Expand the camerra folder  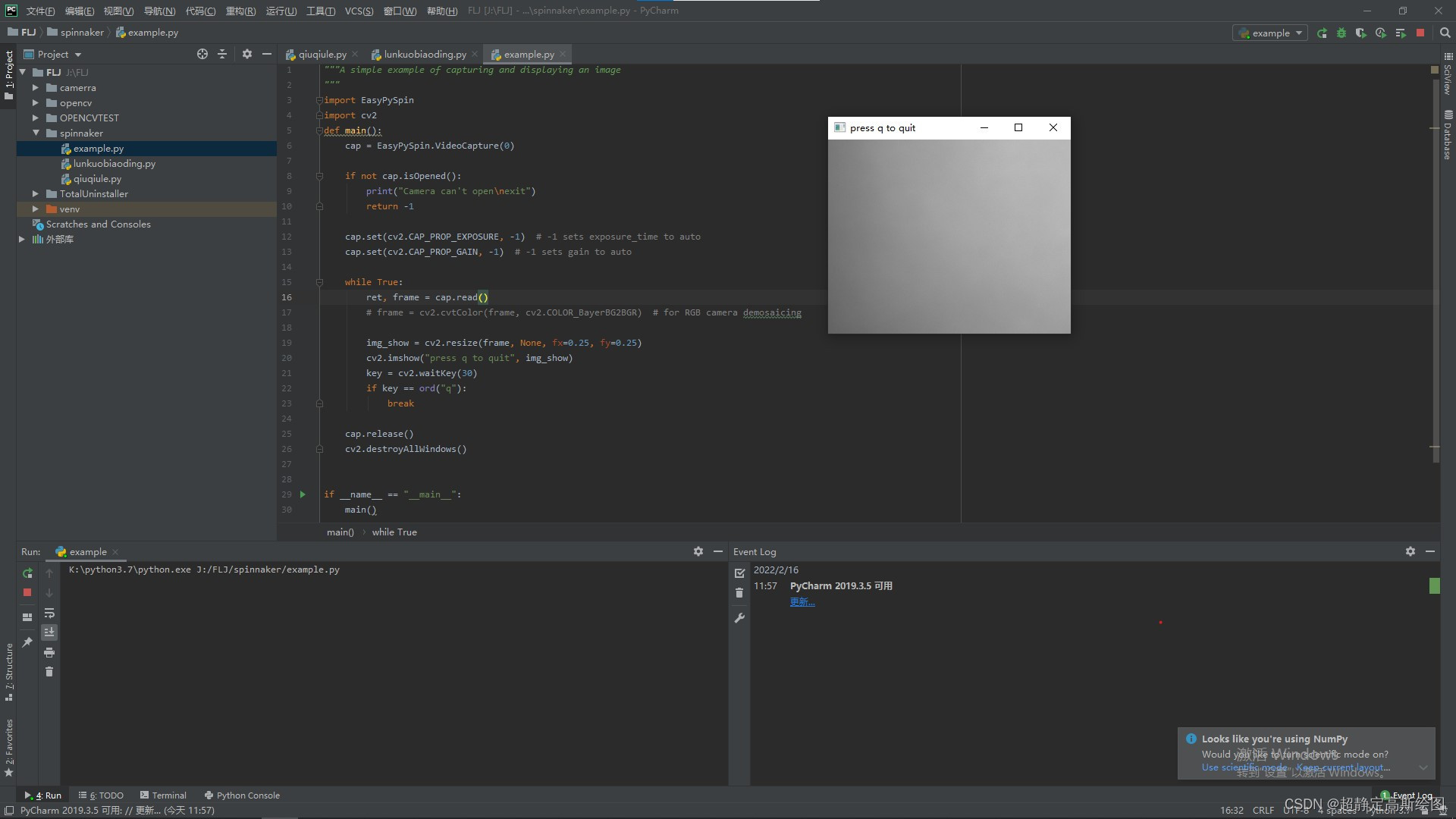(35, 88)
